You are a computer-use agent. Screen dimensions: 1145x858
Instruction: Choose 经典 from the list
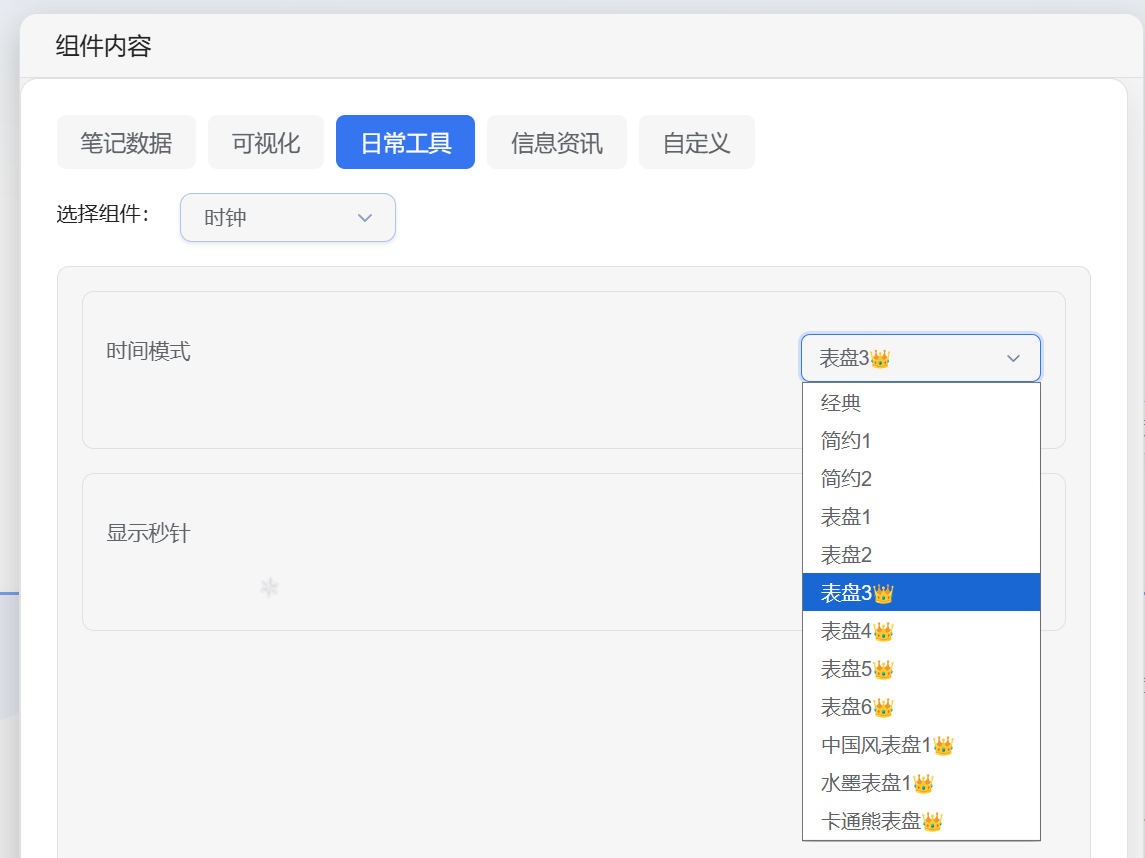point(921,403)
